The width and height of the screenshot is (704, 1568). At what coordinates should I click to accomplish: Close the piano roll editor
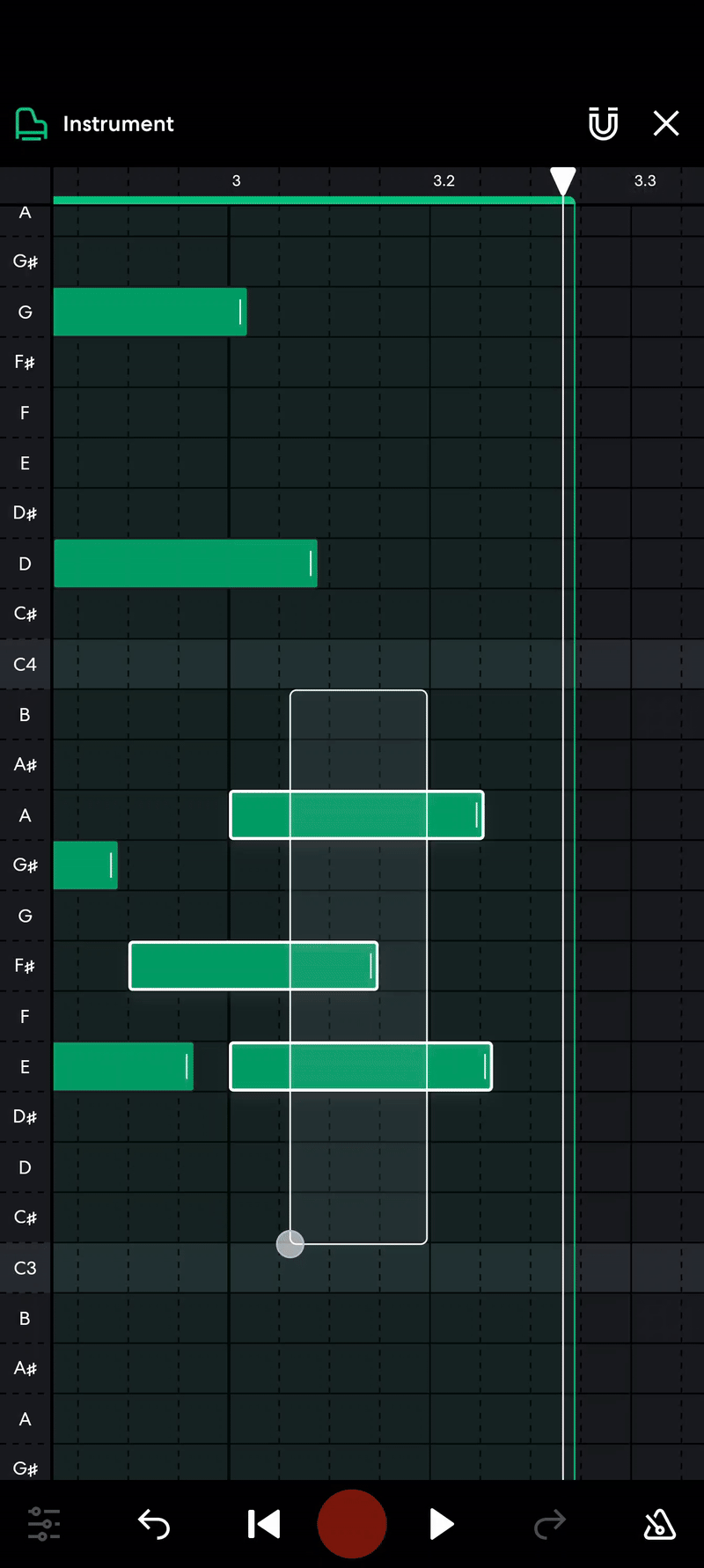coord(666,124)
